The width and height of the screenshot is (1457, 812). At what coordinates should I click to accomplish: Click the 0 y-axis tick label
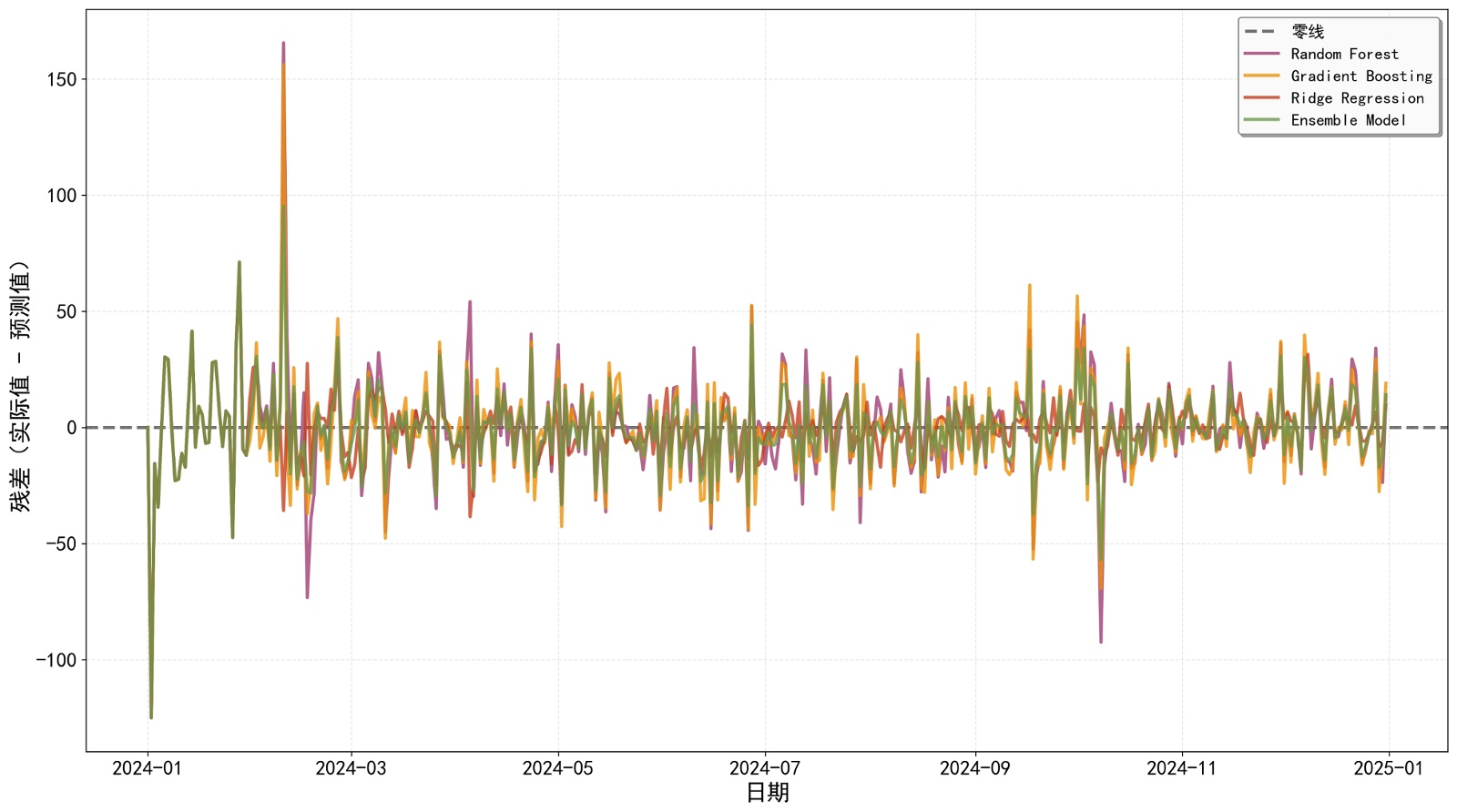coord(71,428)
